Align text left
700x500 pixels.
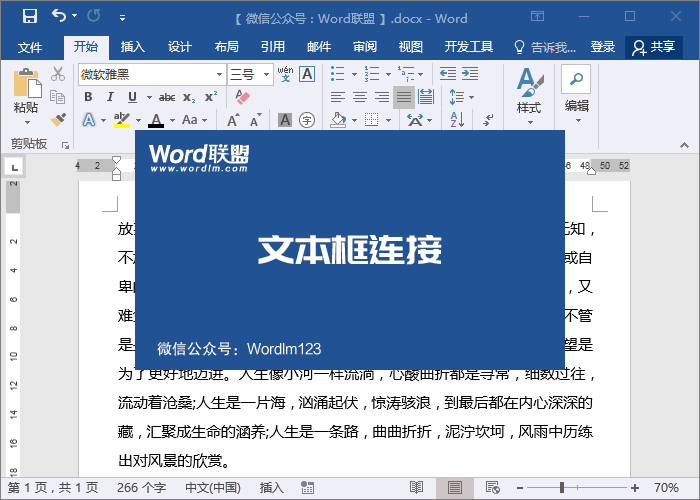338,97
